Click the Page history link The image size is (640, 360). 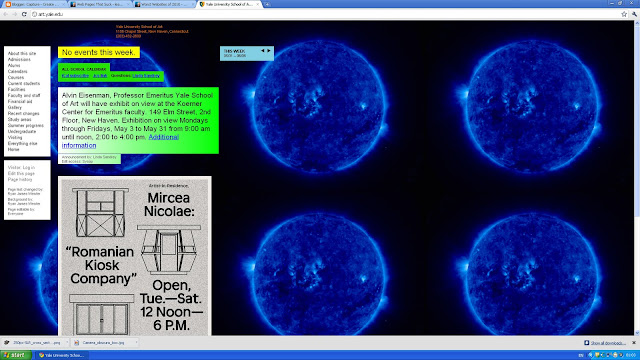pyautogui.click(x=20, y=180)
